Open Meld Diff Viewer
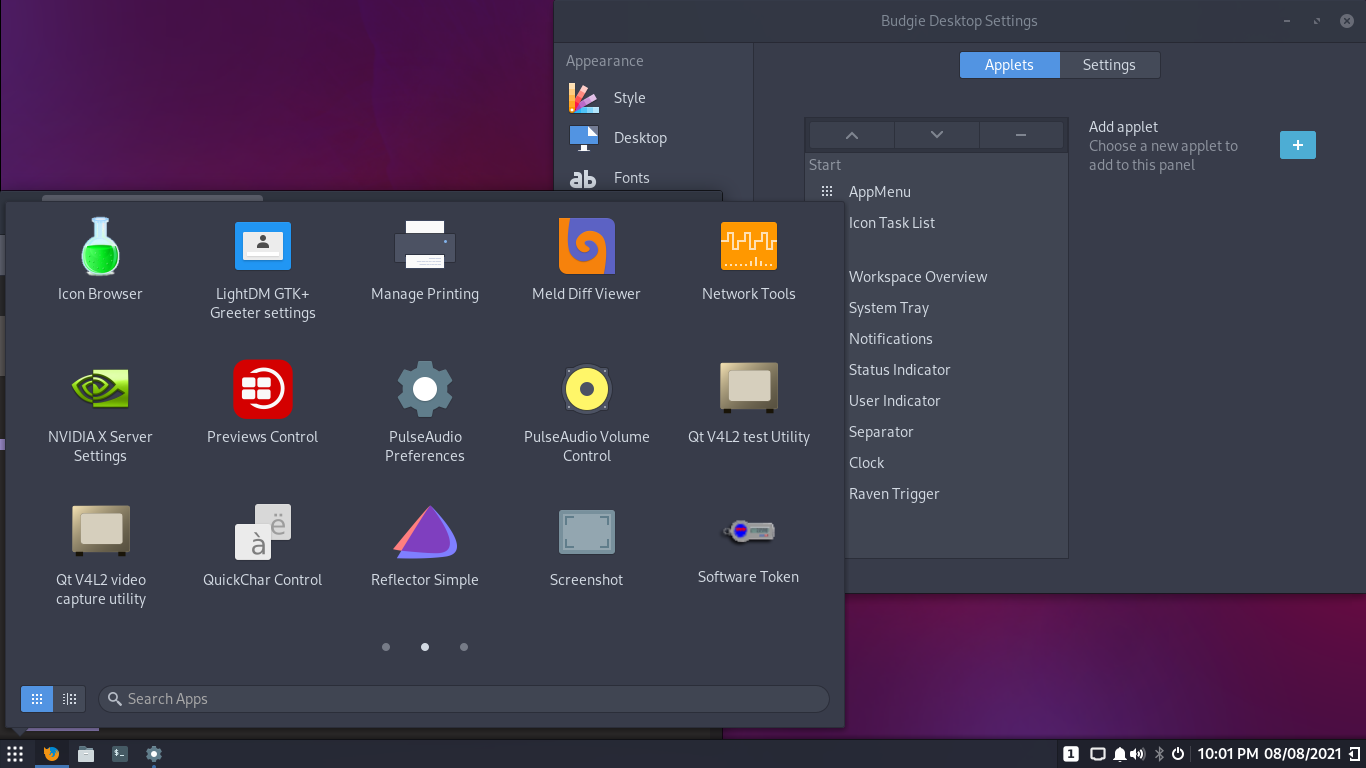Image resolution: width=1366 pixels, height=768 pixels. 586,259
